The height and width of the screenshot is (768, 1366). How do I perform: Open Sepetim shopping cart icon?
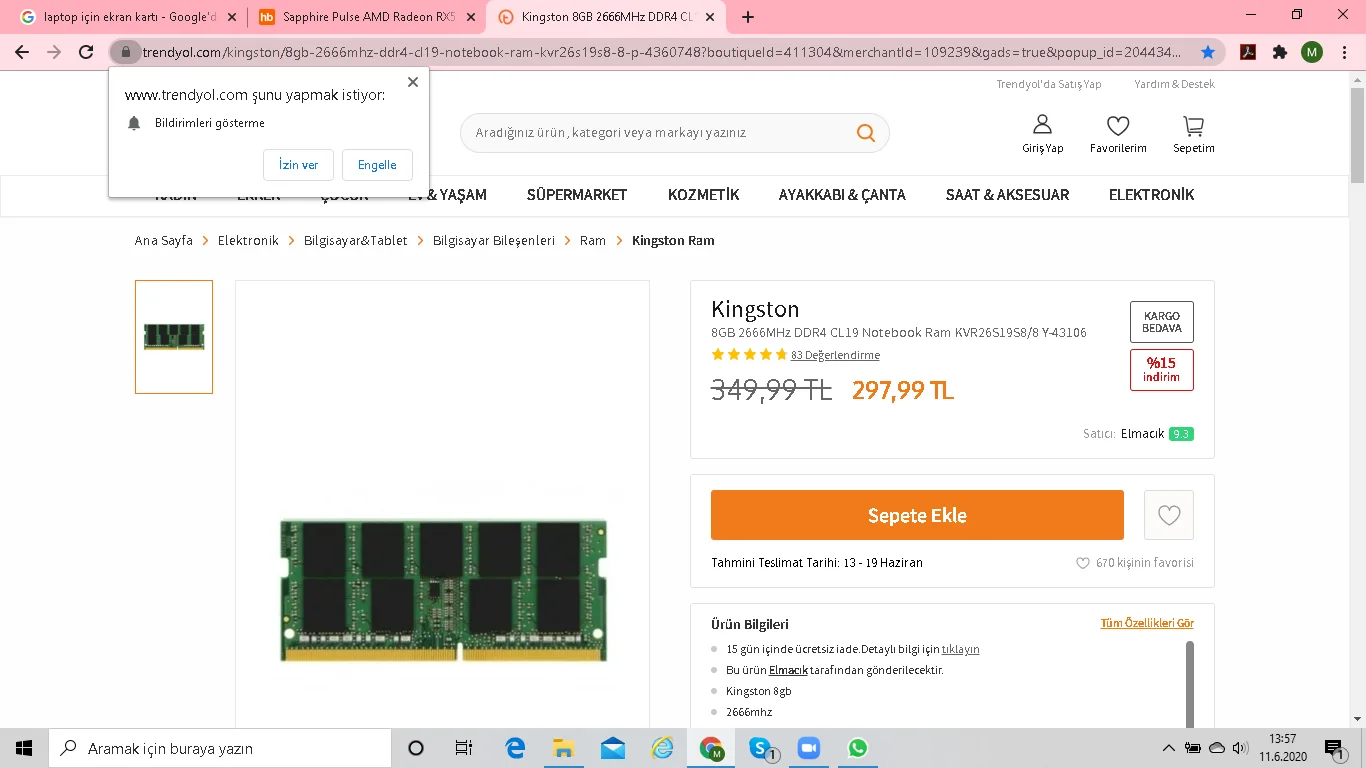point(1194,134)
